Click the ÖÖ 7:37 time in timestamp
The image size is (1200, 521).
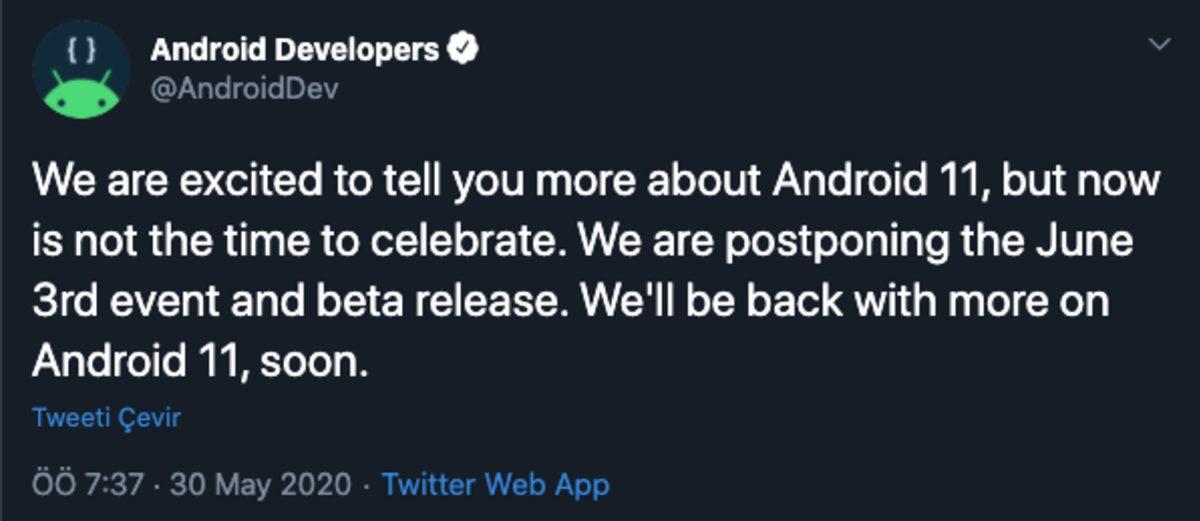[90, 486]
